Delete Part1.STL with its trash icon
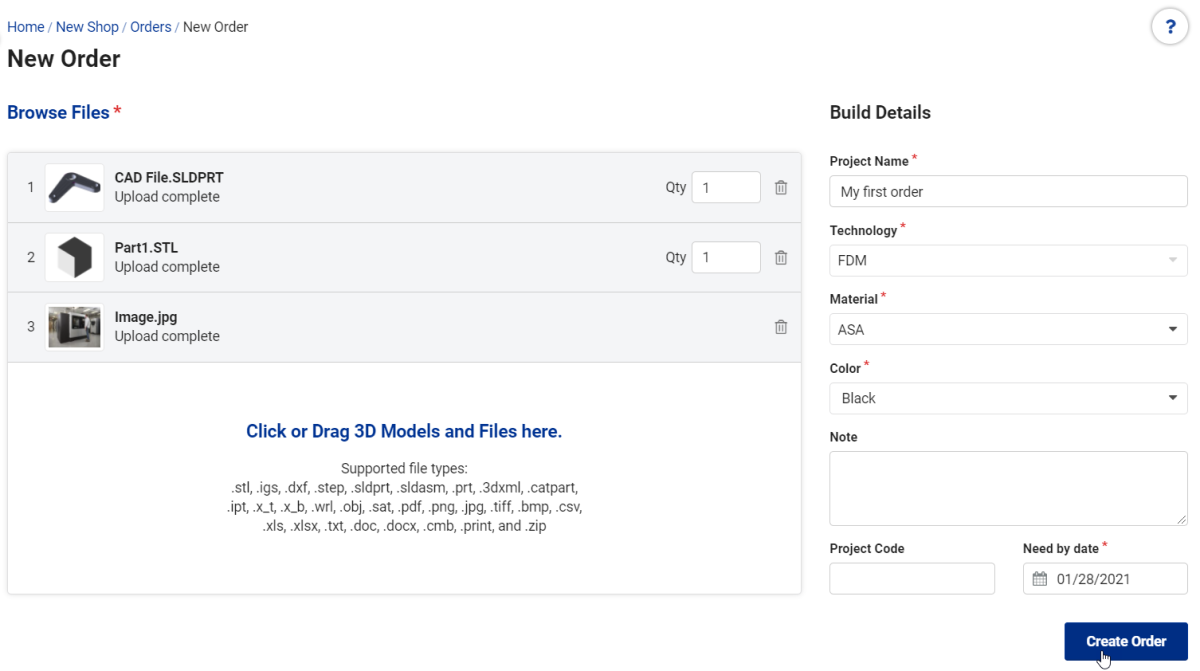Screen dimensions: 1200x671 pos(781,257)
